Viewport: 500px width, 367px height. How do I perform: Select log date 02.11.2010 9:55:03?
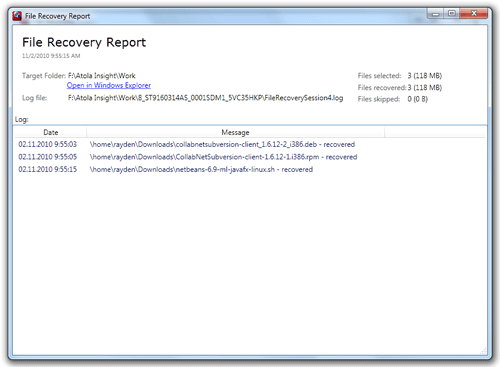[x=47, y=144]
